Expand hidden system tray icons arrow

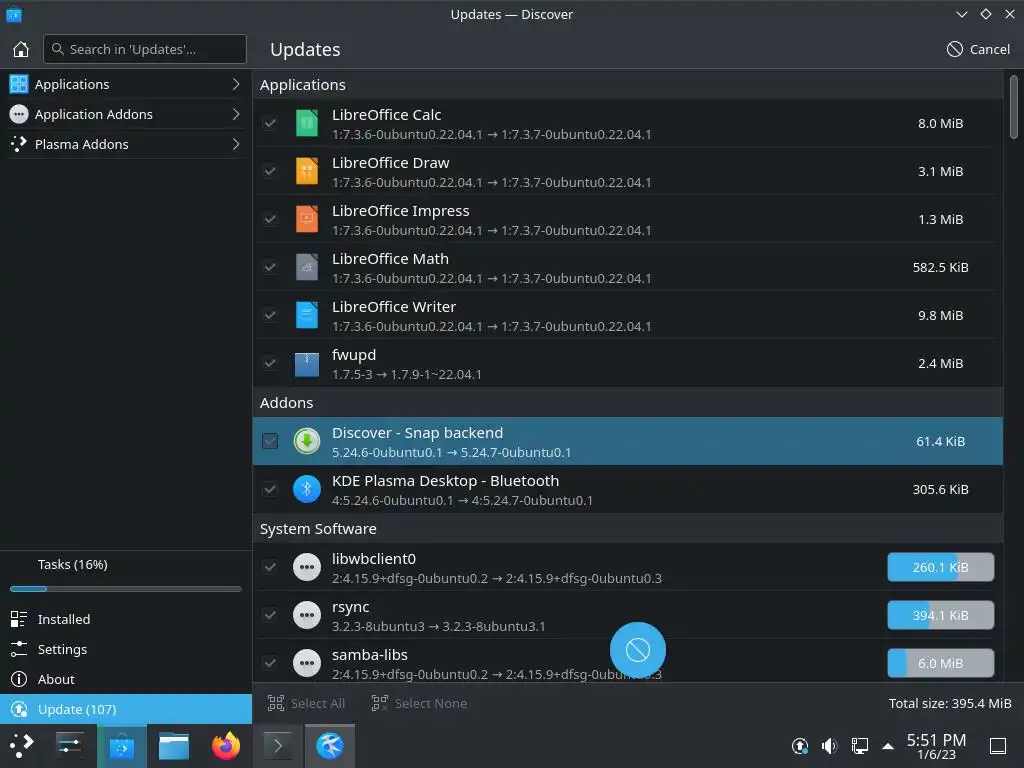click(x=888, y=746)
